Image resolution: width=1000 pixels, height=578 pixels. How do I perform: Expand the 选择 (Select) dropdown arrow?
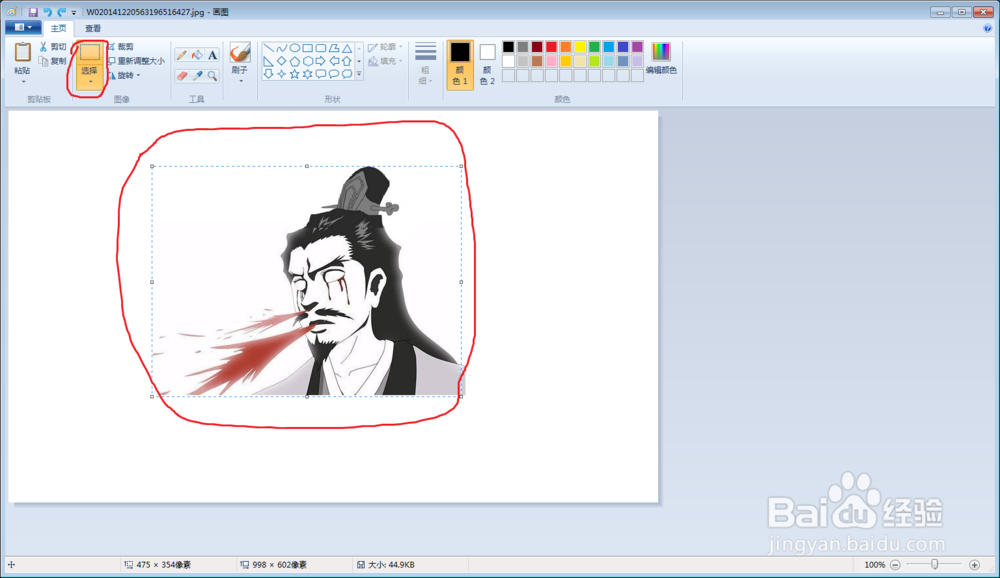point(90,82)
